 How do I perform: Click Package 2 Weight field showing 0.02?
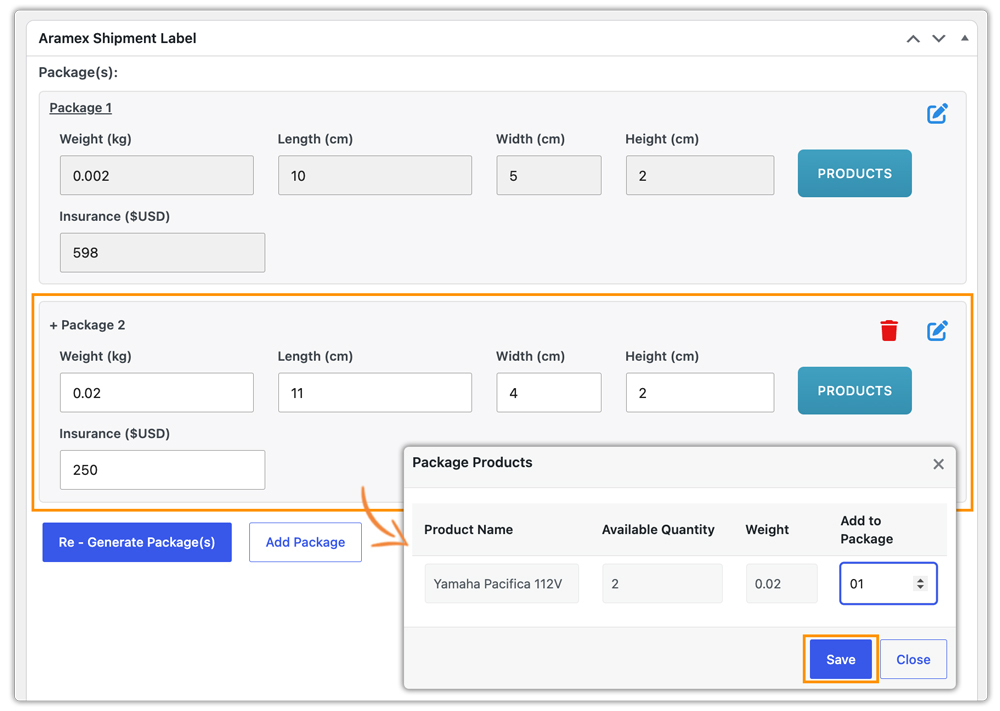pyautogui.click(x=157, y=393)
